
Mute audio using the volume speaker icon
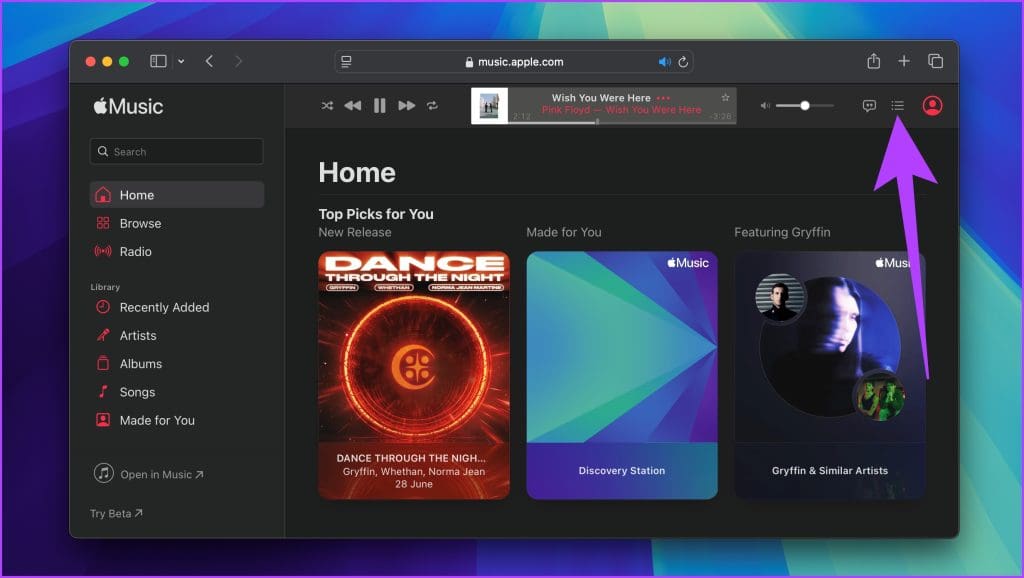(x=764, y=105)
